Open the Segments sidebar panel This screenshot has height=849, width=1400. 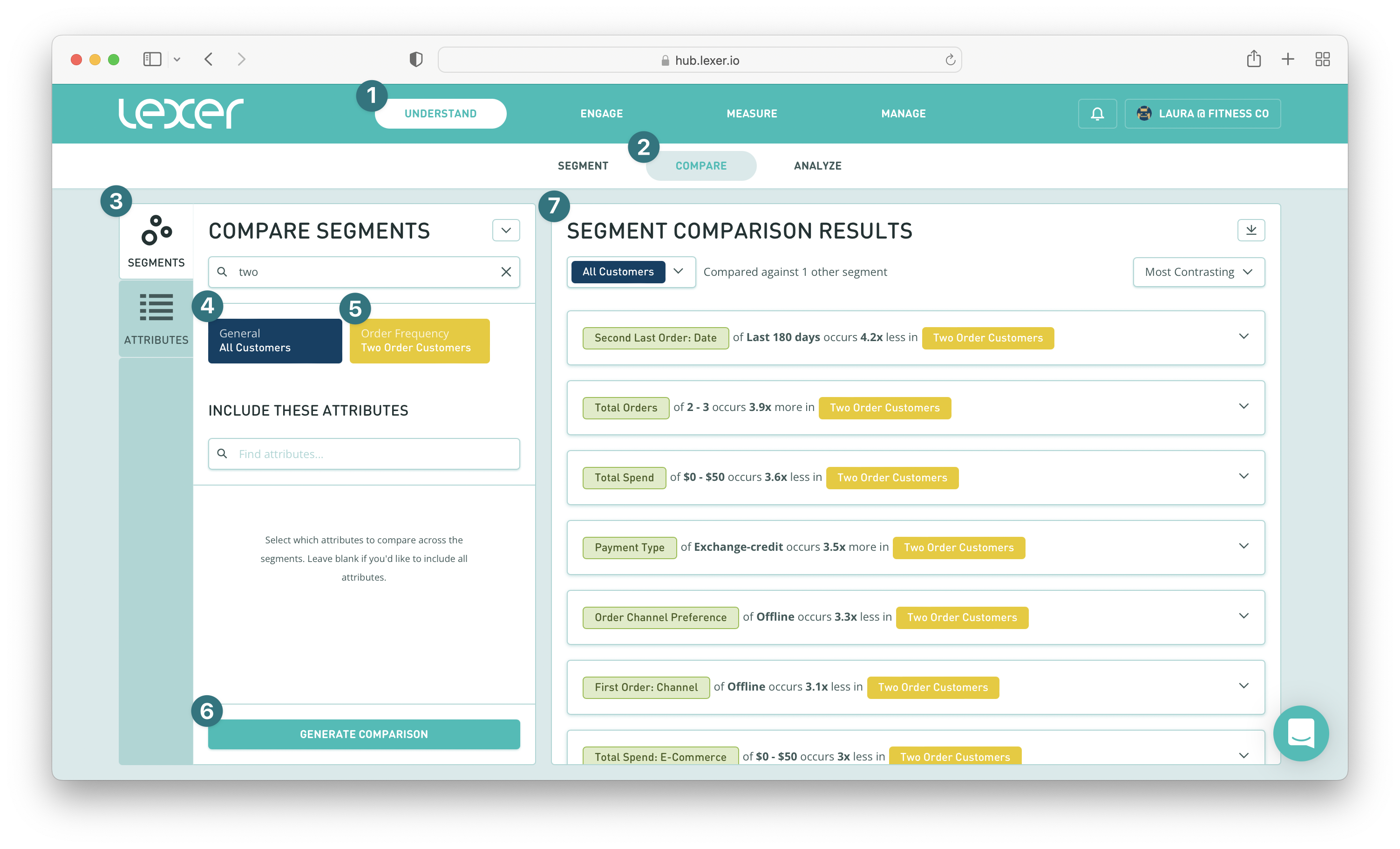156,241
